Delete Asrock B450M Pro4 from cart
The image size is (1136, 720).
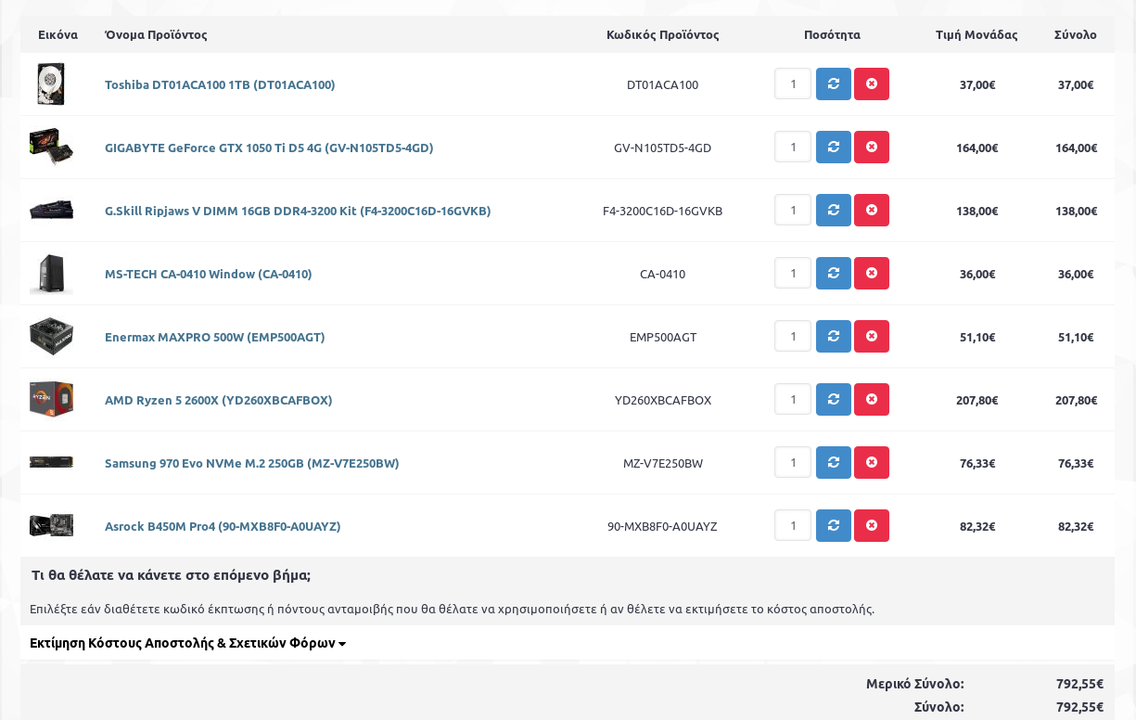tap(872, 525)
